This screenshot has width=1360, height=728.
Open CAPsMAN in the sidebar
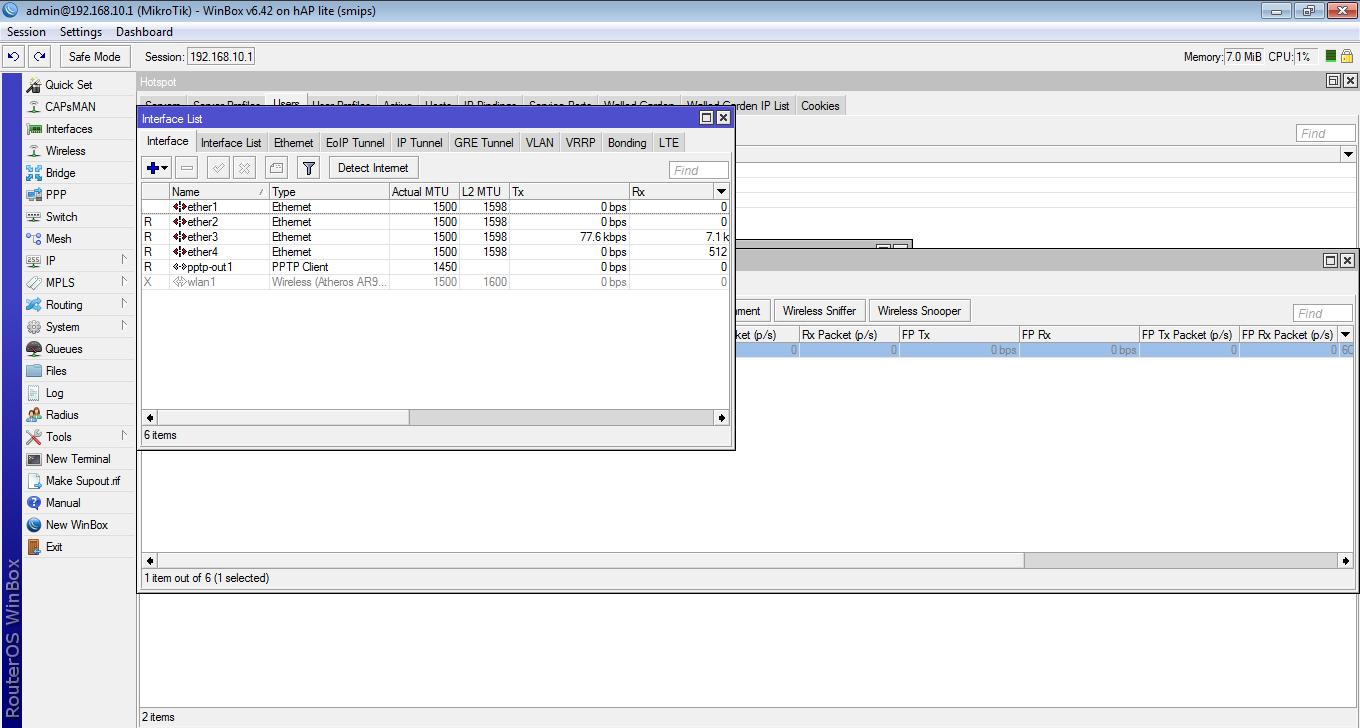click(70, 107)
